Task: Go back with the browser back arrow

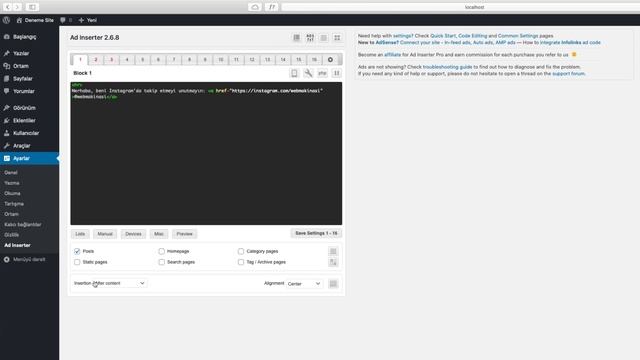Action: [x=7, y=7]
